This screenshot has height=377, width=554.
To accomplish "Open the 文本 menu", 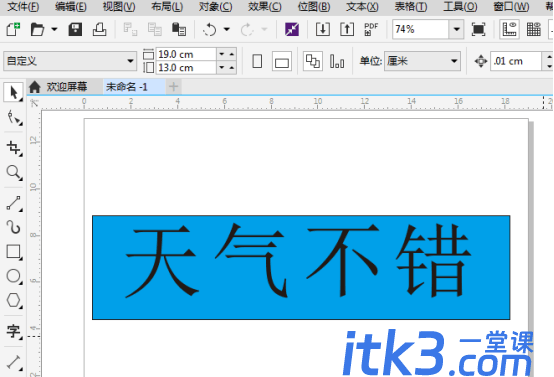I will [x=362, y=6].
